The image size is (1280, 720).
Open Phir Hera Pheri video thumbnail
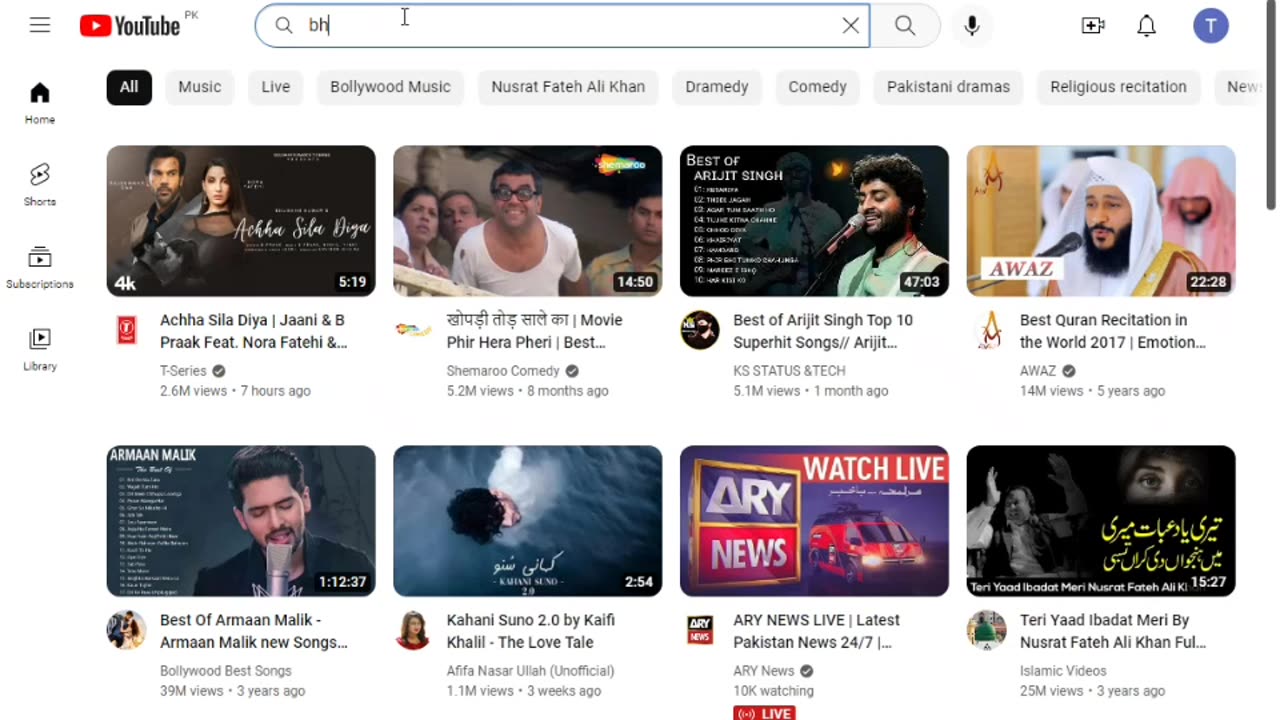coord(528,221)
